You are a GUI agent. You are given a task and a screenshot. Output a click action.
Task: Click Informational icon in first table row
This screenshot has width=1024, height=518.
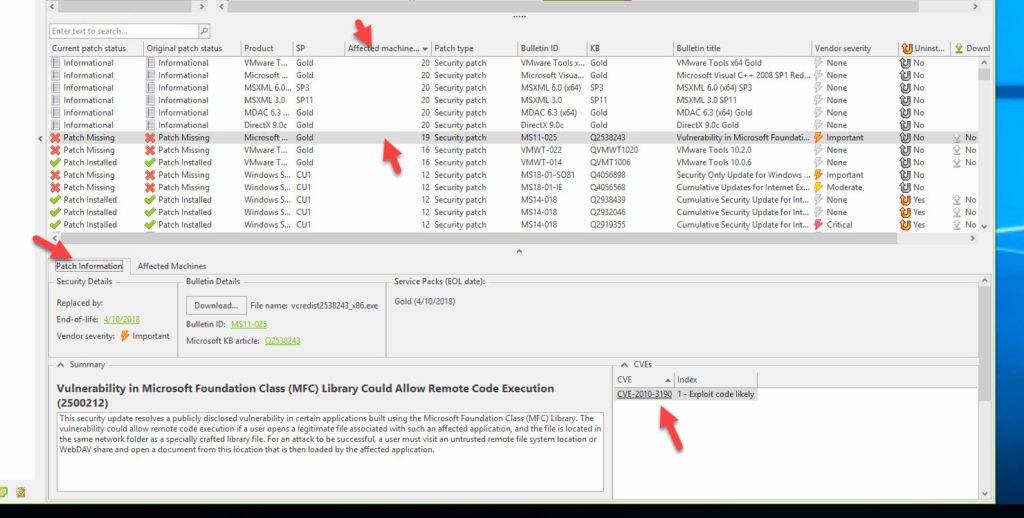(56, 63)
